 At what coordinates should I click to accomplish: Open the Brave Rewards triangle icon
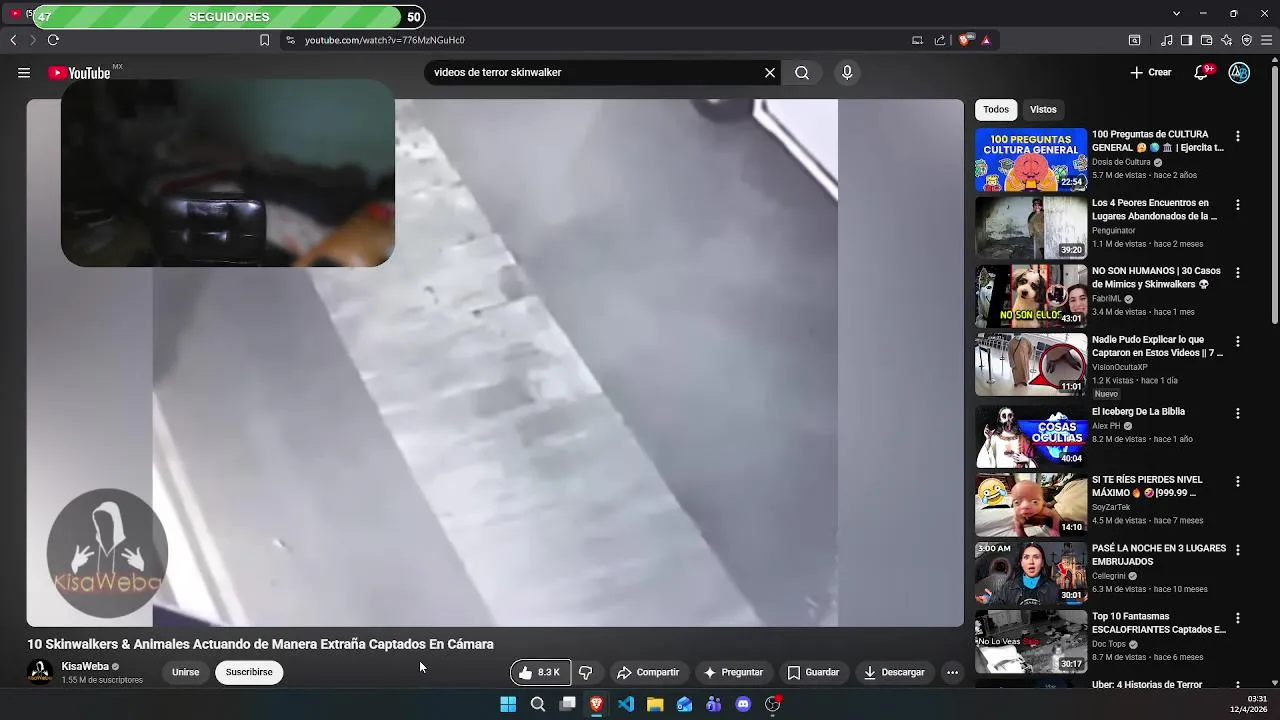(x=986, y=40)
